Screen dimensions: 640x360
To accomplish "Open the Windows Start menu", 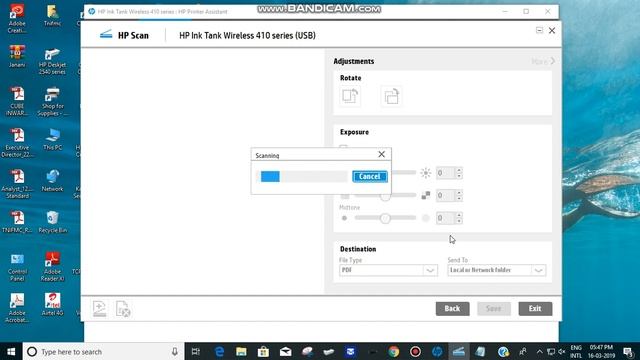I will point(11,351).
